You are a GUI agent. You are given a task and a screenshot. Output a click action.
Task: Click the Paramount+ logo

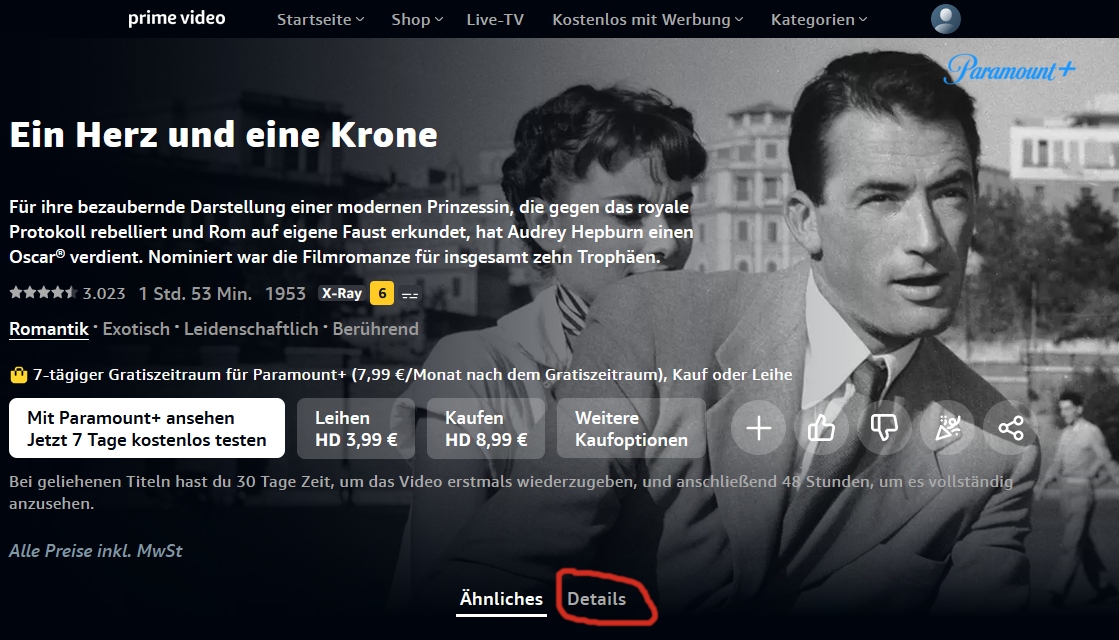coord(1010,70)
